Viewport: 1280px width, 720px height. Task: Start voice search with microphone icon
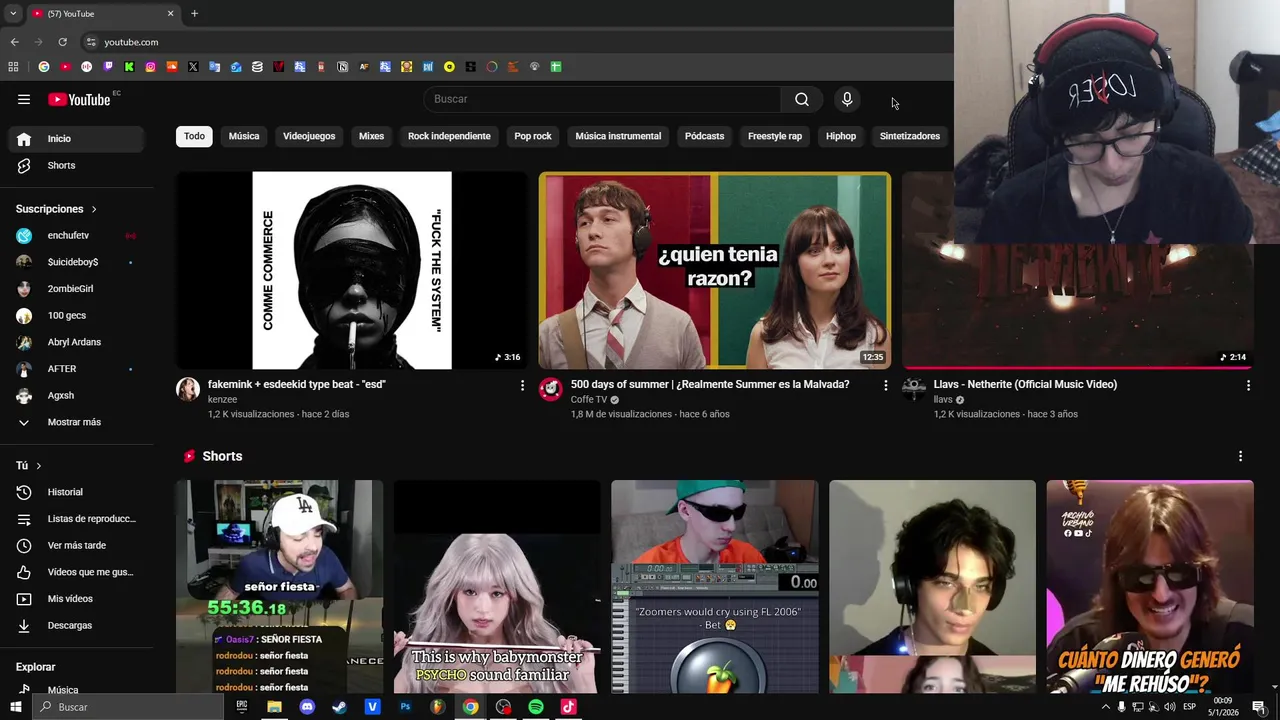(847, 99)
